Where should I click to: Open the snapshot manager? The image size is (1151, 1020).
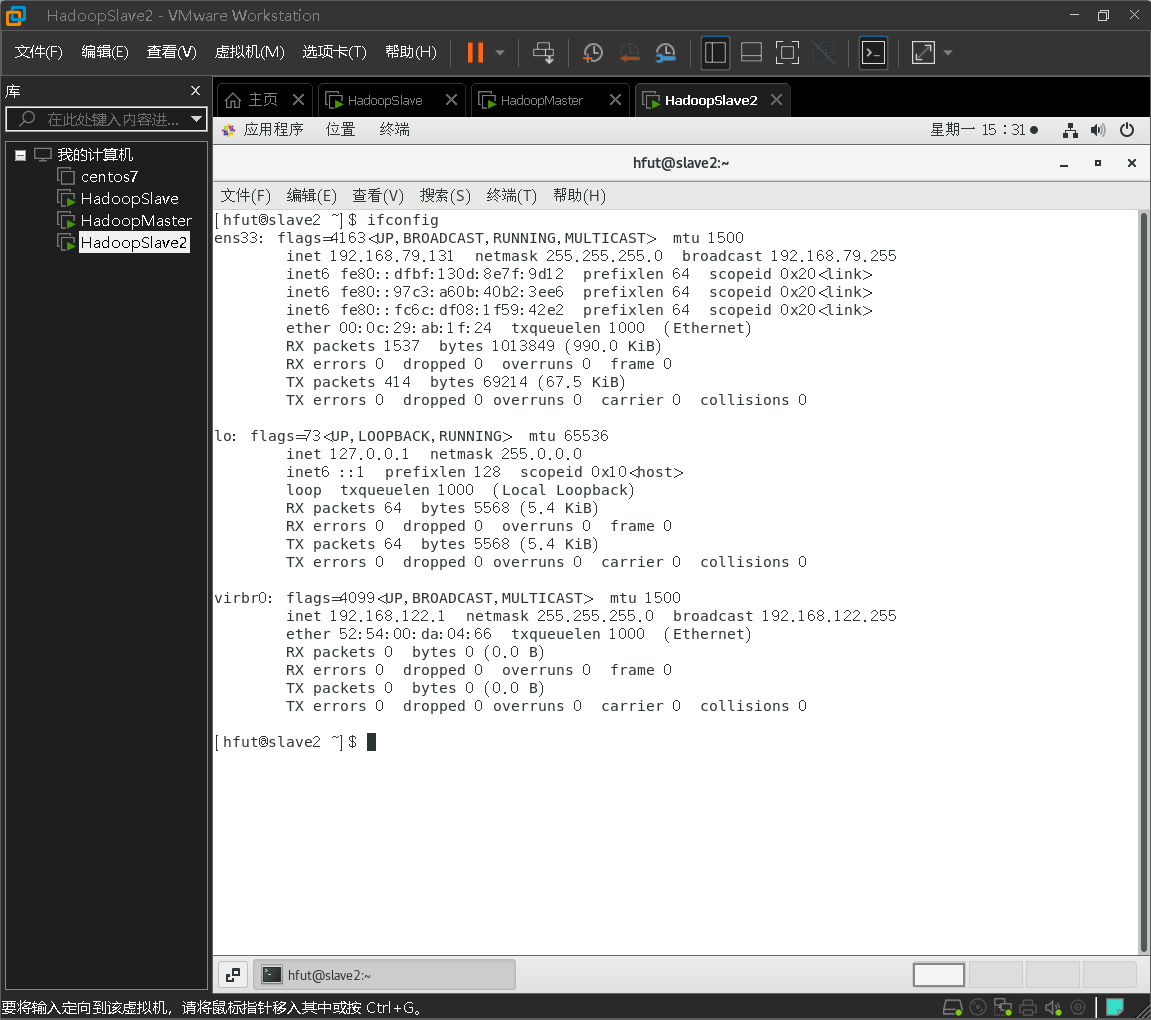pos(666,53)
